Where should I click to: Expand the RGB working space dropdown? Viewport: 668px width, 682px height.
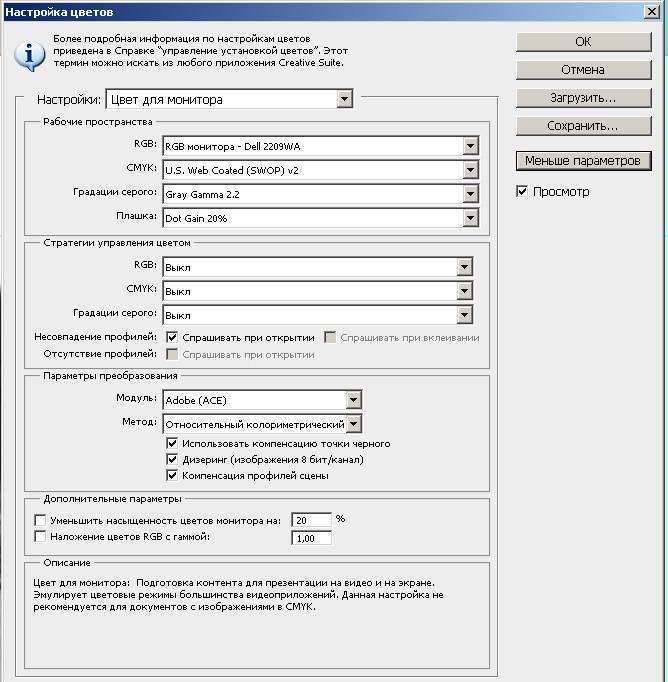coord(470,146)
